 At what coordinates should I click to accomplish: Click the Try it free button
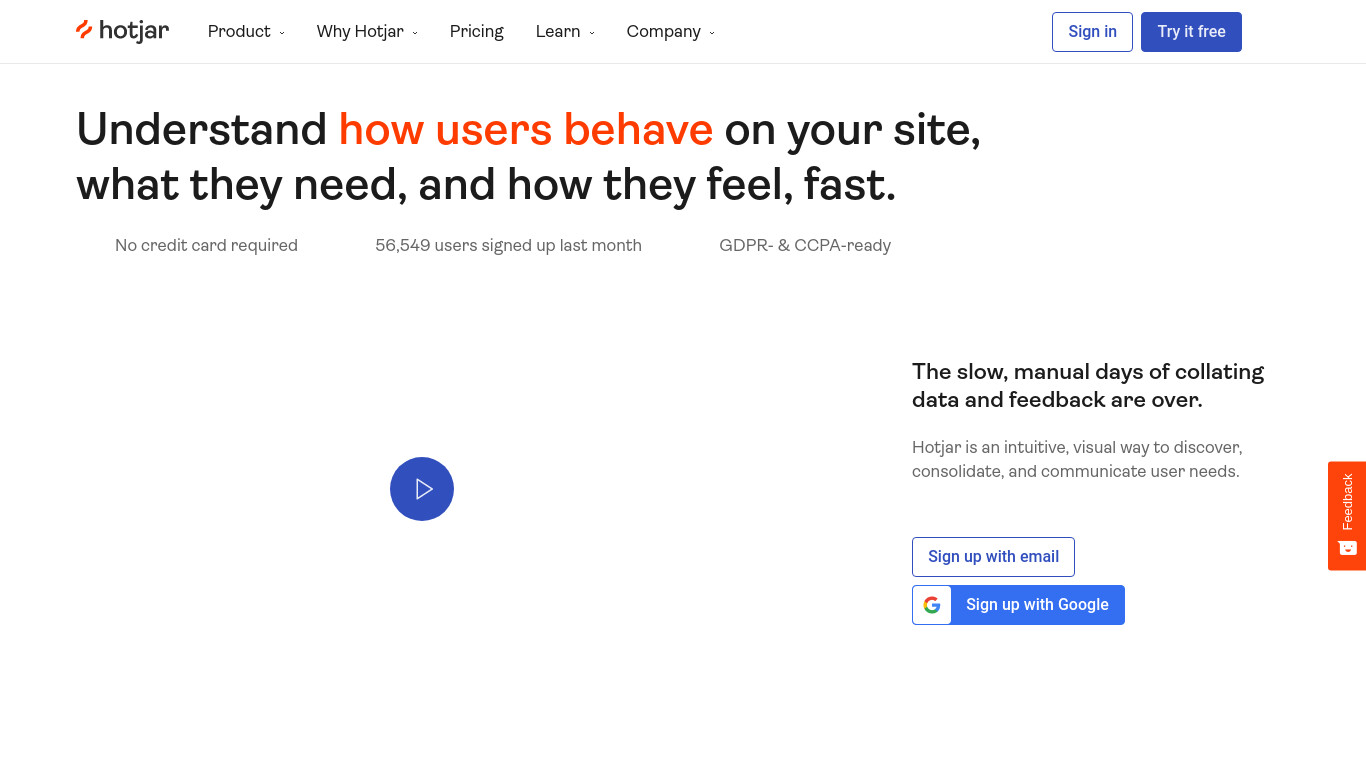click(x=1191, y=32)
